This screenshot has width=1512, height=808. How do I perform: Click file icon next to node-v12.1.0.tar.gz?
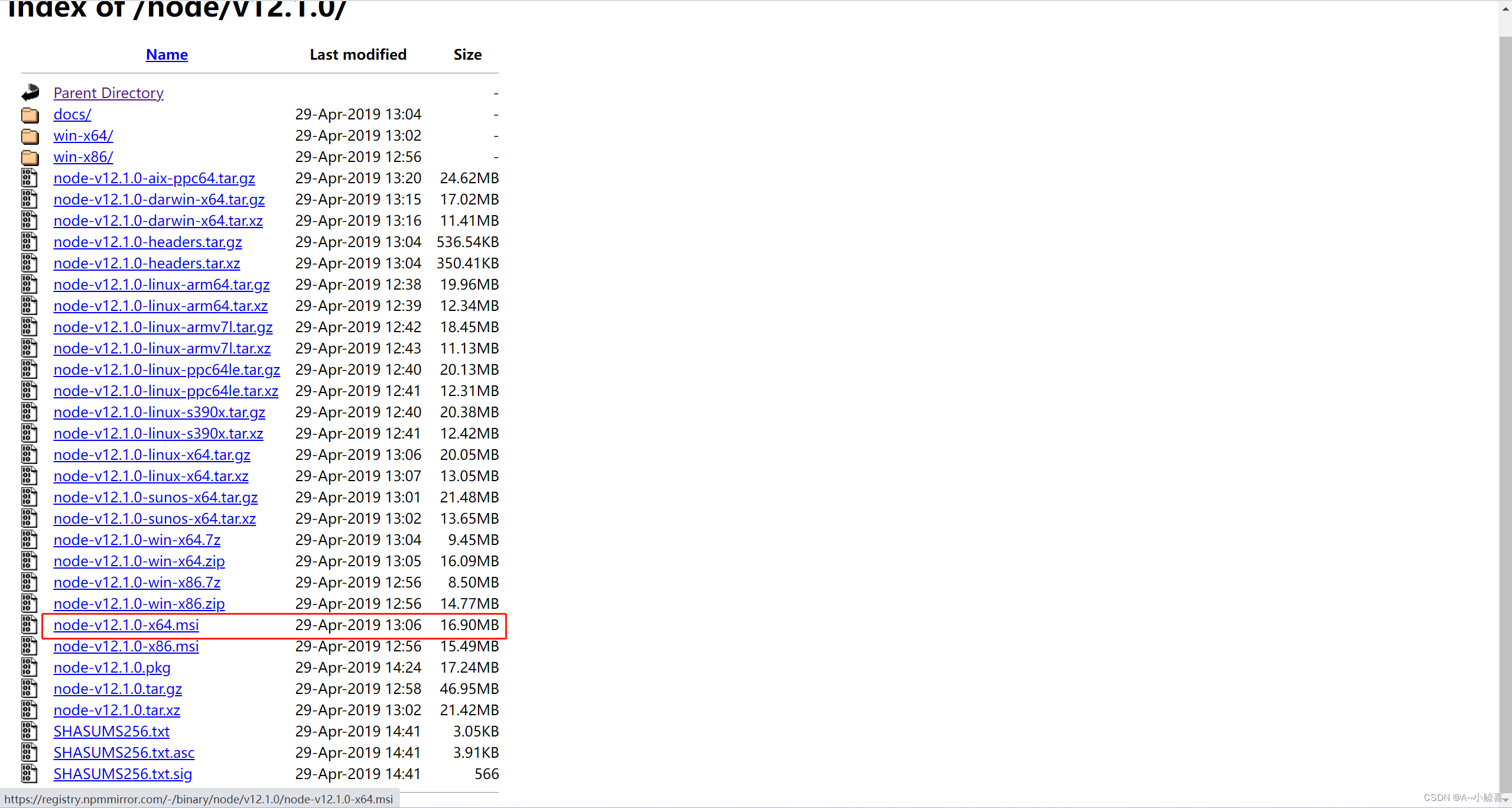point(30,689)
